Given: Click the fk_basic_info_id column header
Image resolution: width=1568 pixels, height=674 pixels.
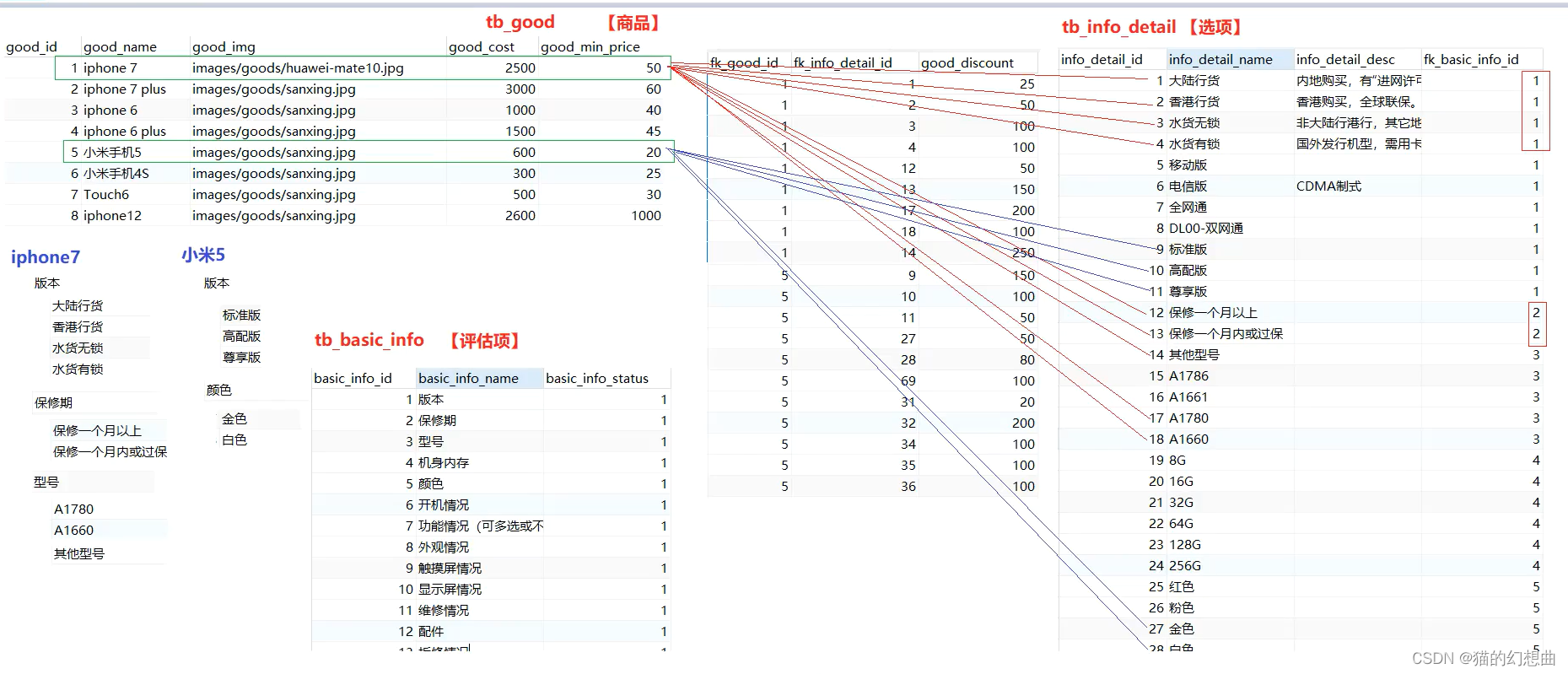Looking at the screenshot, I should click(x=1471, y=59).
